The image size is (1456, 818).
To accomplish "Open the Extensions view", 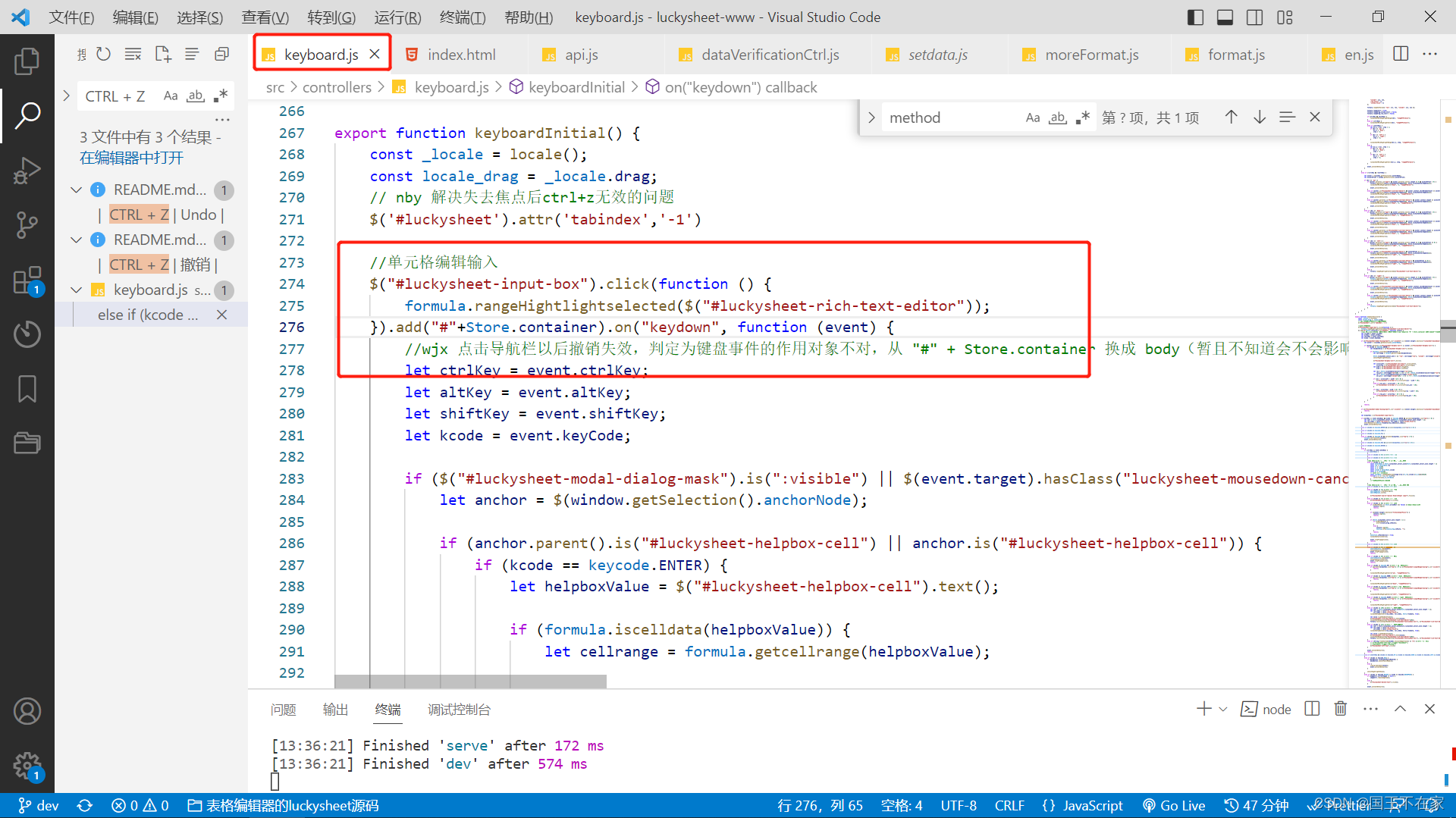I will (27, 281).
